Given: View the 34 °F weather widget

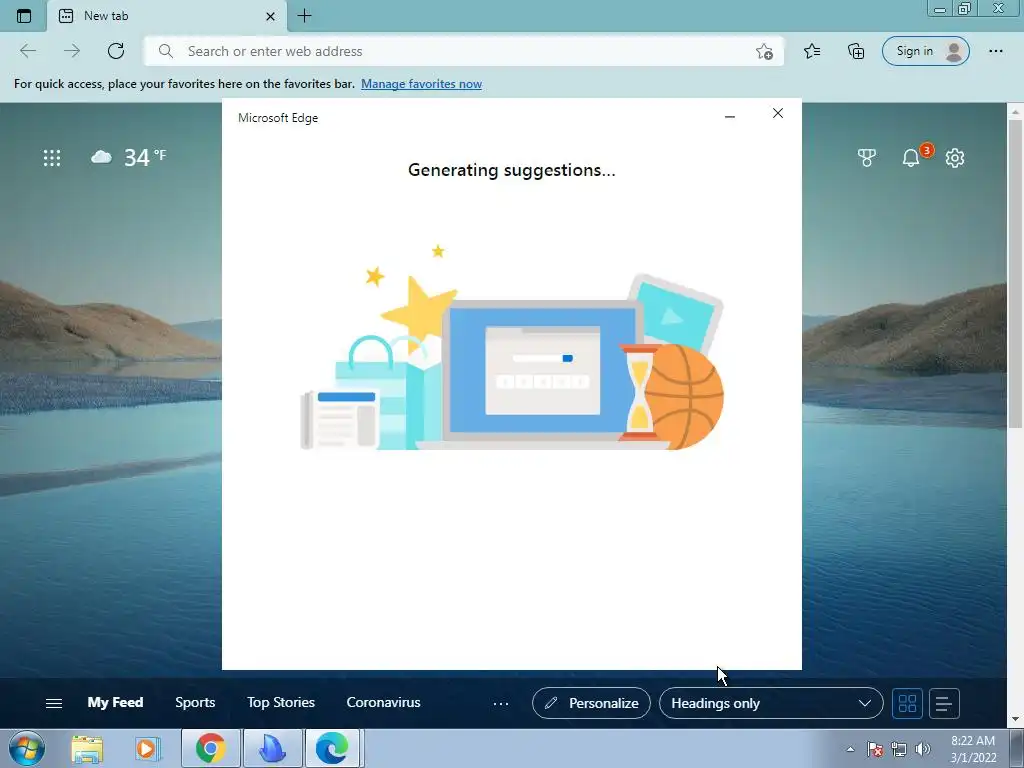Looking at the screenshot, I should (129, 157).
